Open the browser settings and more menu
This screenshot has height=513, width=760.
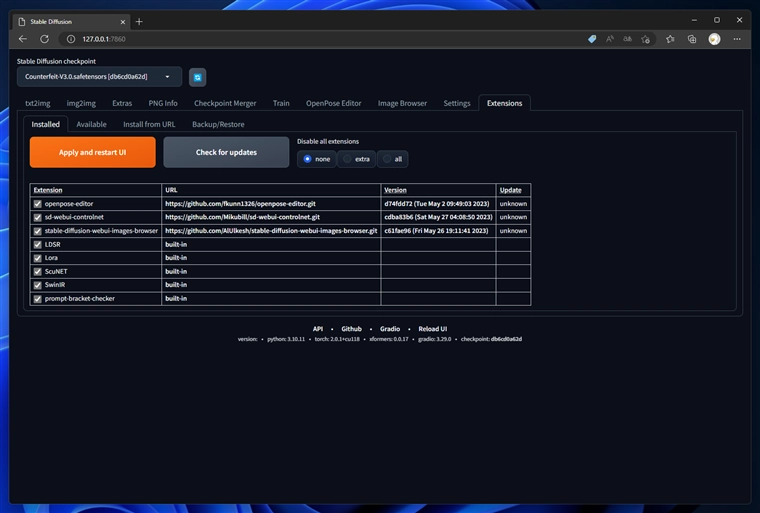point(737,39)
